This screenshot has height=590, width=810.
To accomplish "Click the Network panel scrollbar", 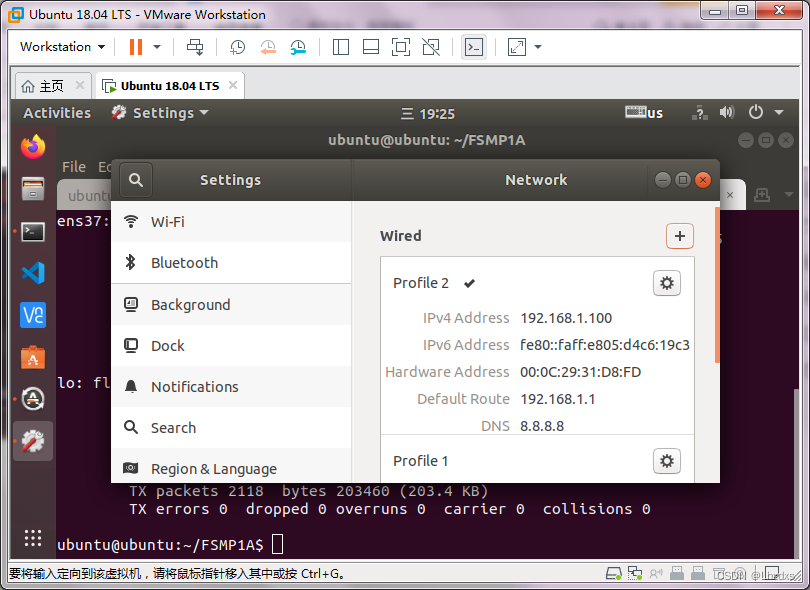I will [x=717, y=285].
